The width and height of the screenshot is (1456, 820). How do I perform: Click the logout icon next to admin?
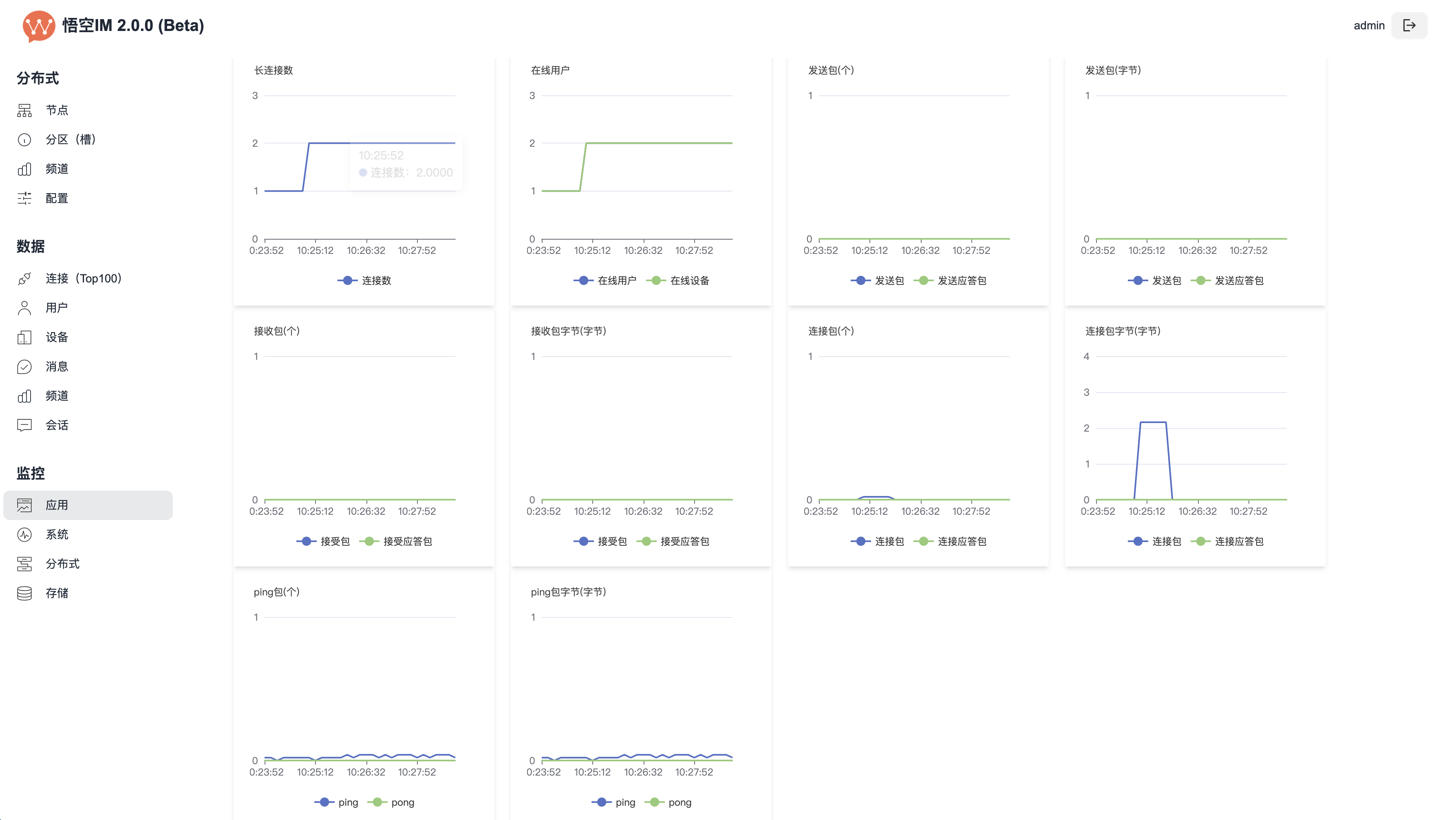click(1409, 25)
